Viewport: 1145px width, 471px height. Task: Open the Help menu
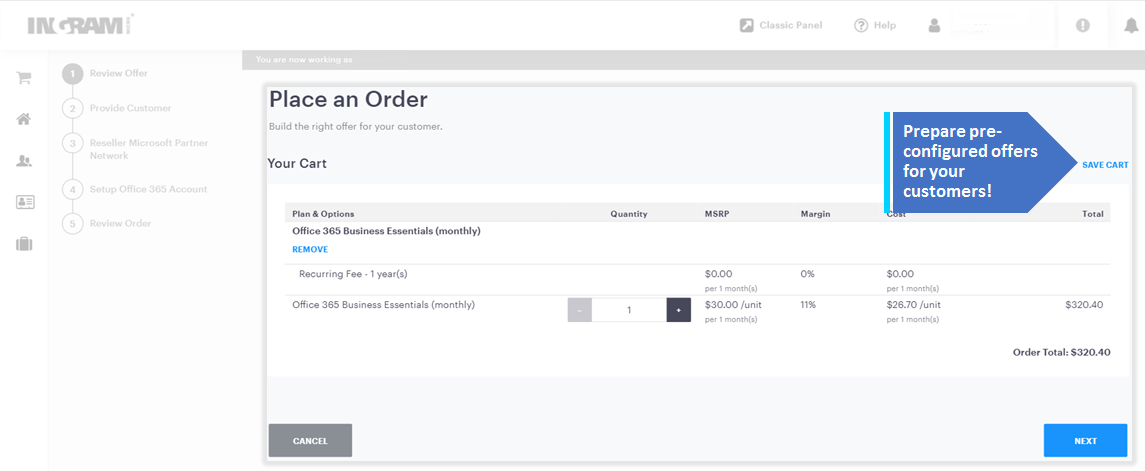(x=875, y=25)
